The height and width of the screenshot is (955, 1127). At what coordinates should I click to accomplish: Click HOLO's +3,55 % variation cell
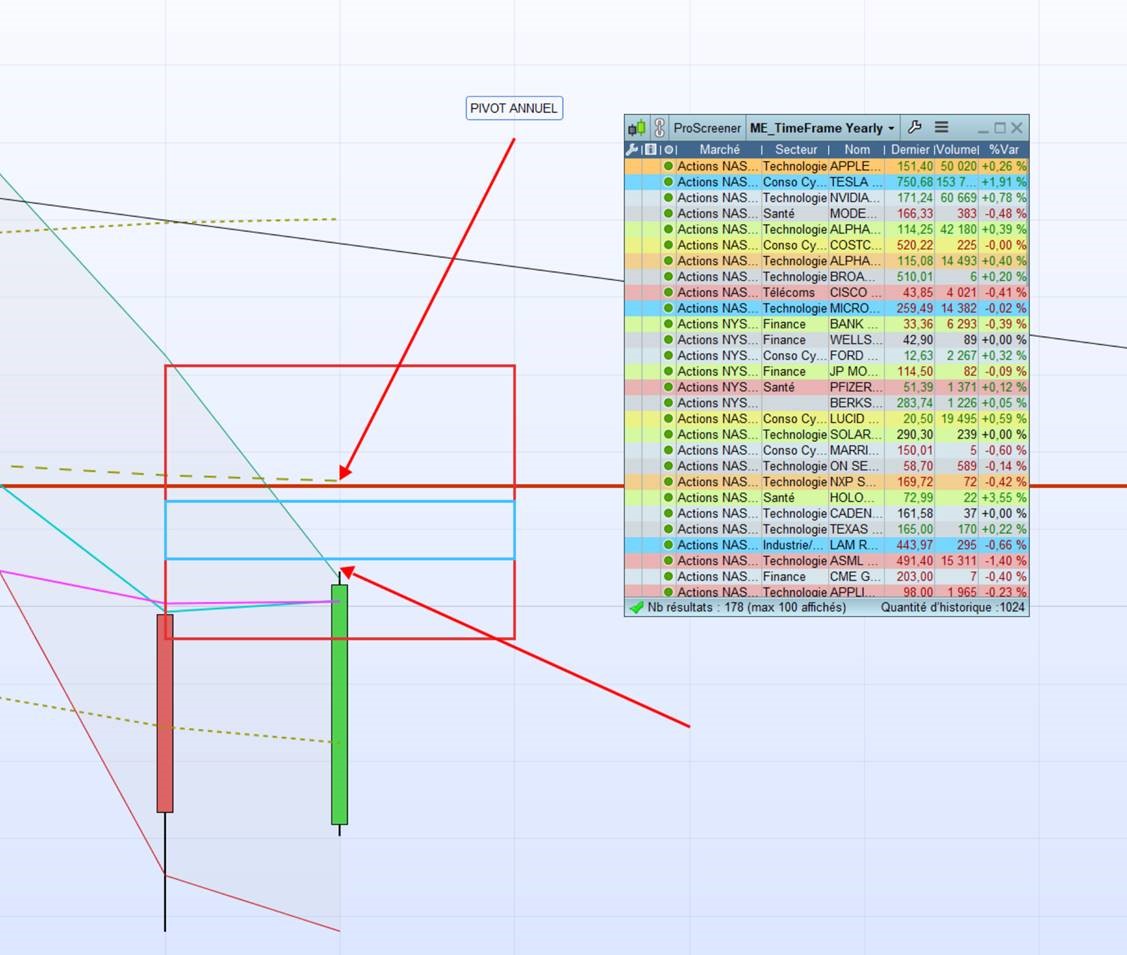(x=1004, y=498)
